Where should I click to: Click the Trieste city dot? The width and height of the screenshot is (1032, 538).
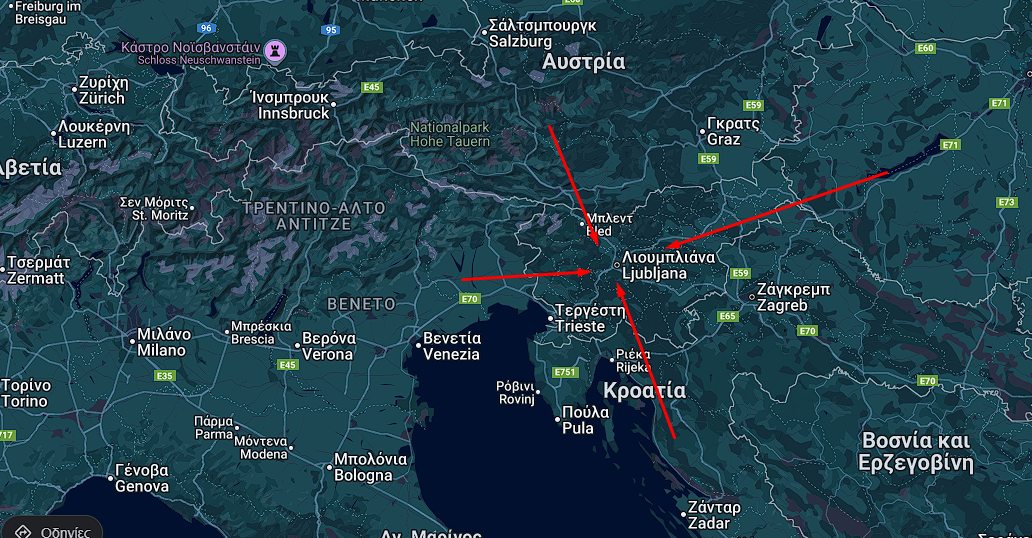[551, 318]
